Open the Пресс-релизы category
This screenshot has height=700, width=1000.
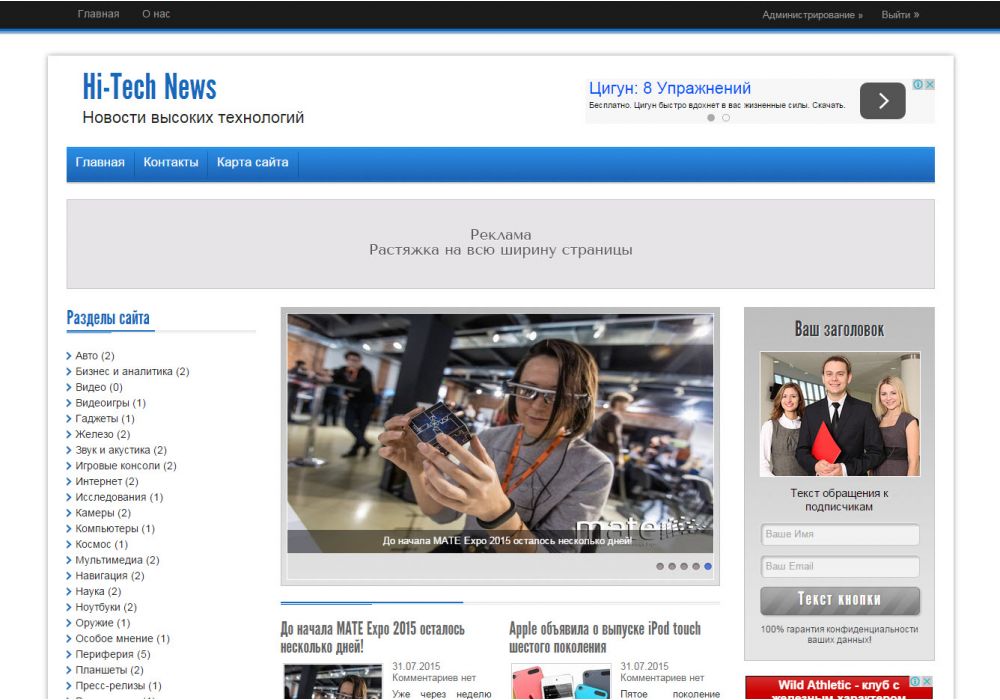pyautogui.click(x=119, y=686)
